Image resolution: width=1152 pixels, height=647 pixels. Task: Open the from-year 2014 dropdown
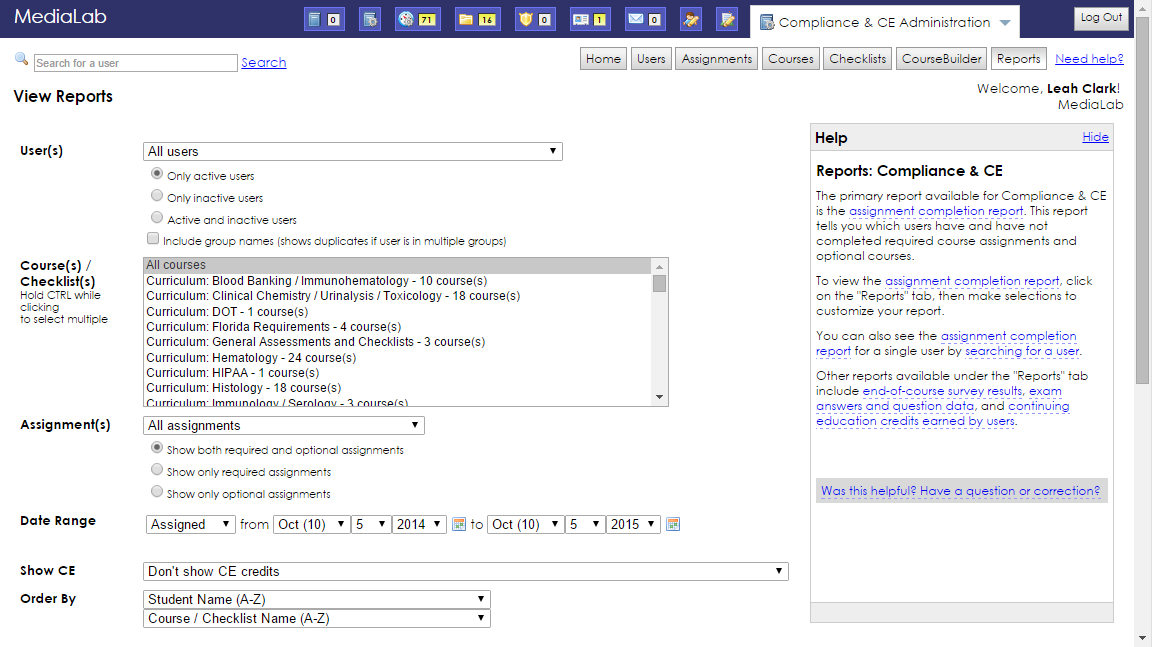[x=419, y=524]
